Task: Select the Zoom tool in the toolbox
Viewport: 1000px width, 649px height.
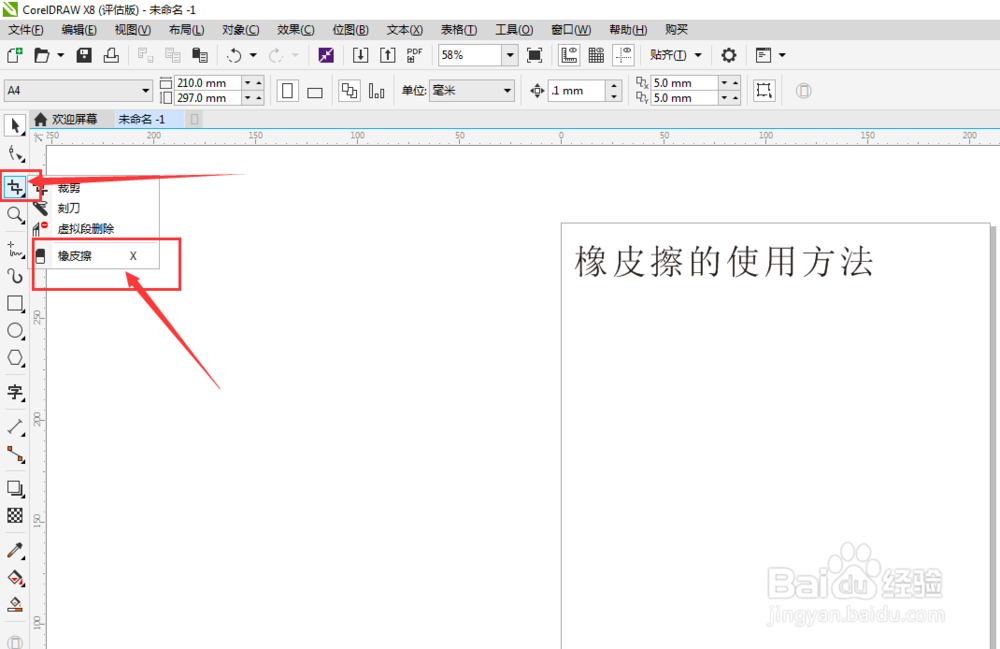Action: point(15,215)
